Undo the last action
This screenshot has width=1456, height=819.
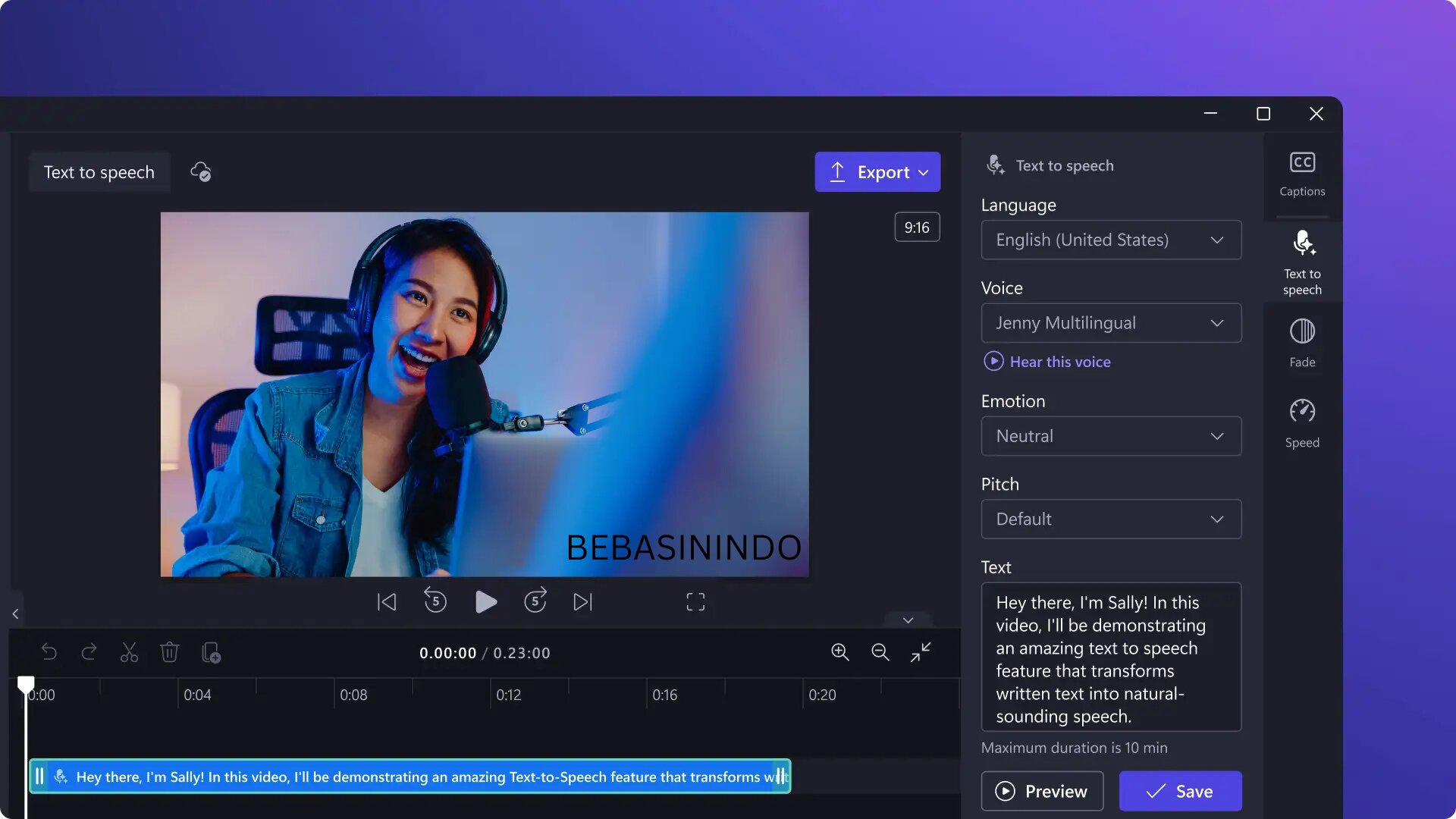click(x=49, y=652)
